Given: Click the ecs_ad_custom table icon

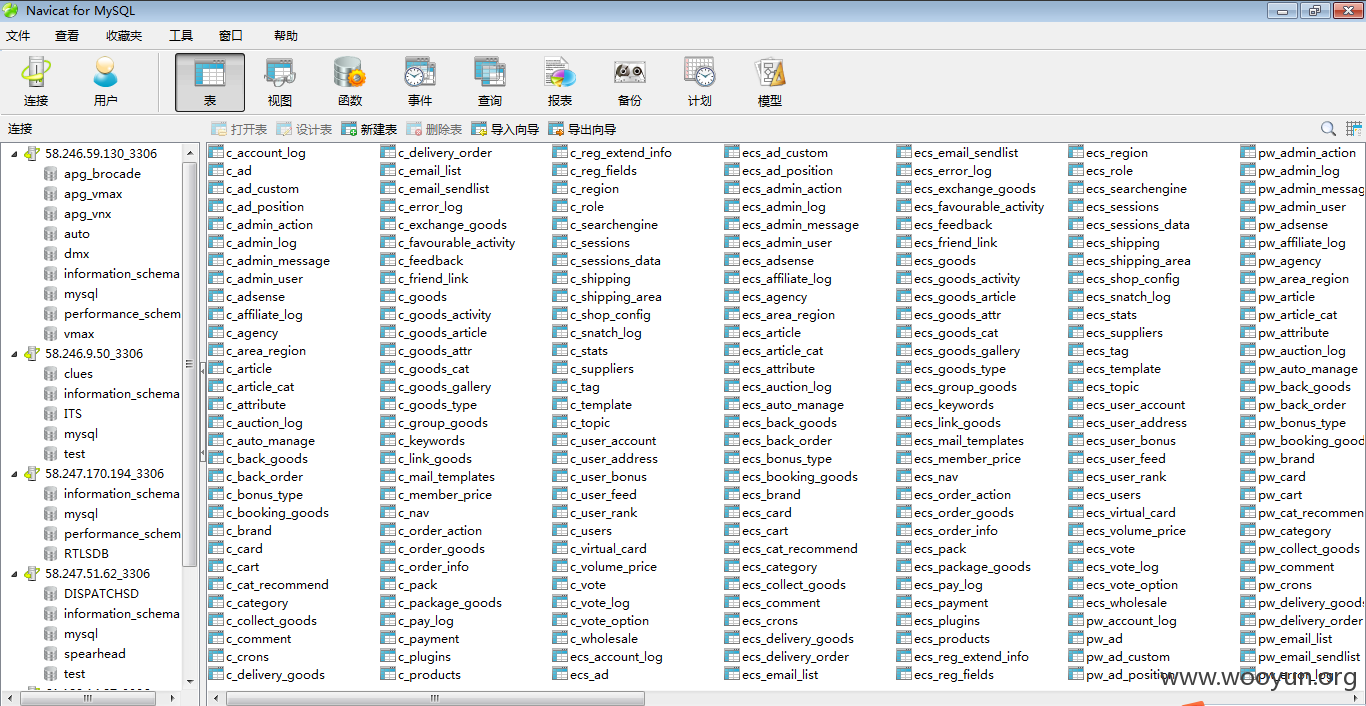Looking at the screenshot, I should point(732,153).
